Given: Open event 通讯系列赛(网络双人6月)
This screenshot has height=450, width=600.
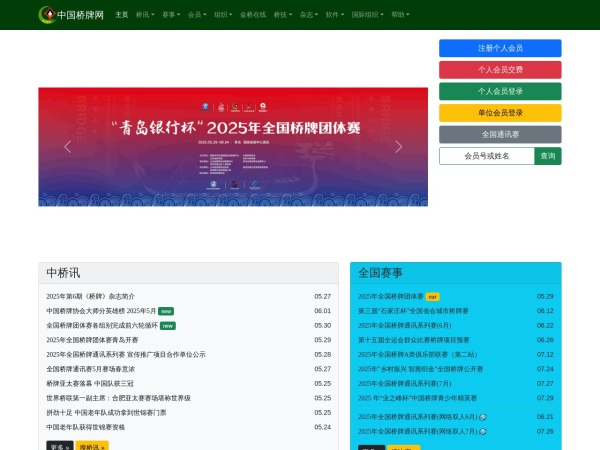Looking at the screenshot, I should (417, 417).
